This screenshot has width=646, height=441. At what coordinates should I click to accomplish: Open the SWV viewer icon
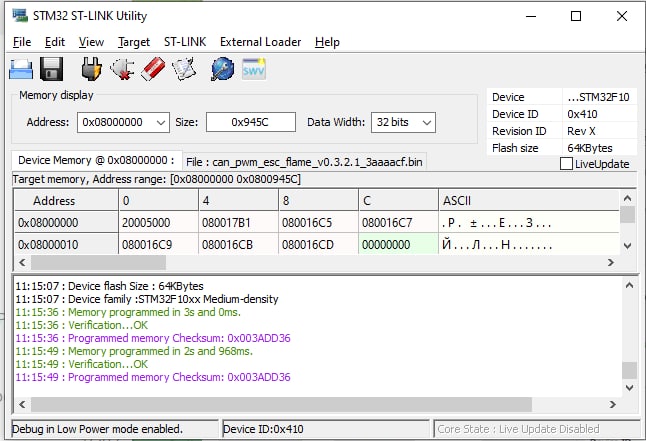click(253, 69)
